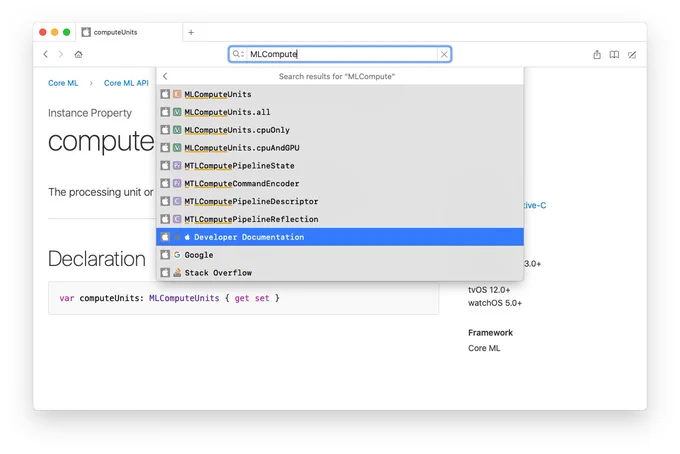Click the class icon beside MTLComputePipelineDescriptor

click(x=177, y=201)
